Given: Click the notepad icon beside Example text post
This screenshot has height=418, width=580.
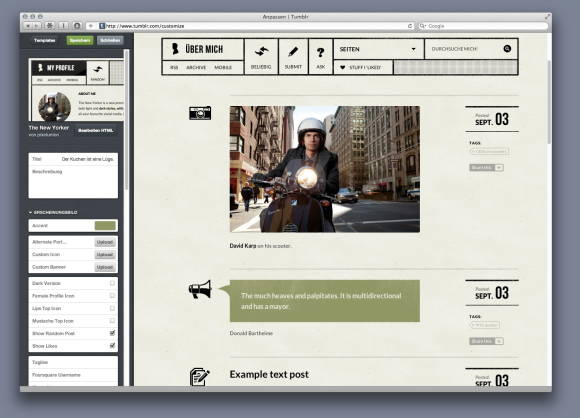Looking at the screenshot, I should (200, 377).
